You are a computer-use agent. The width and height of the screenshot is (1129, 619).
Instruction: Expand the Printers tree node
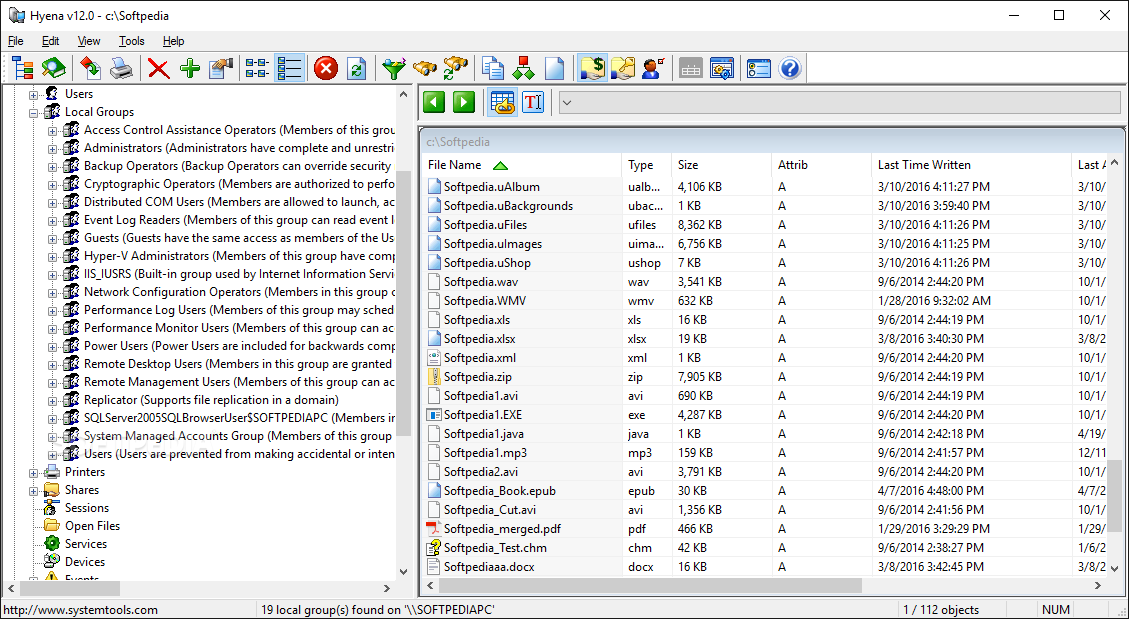coord(33,473)
